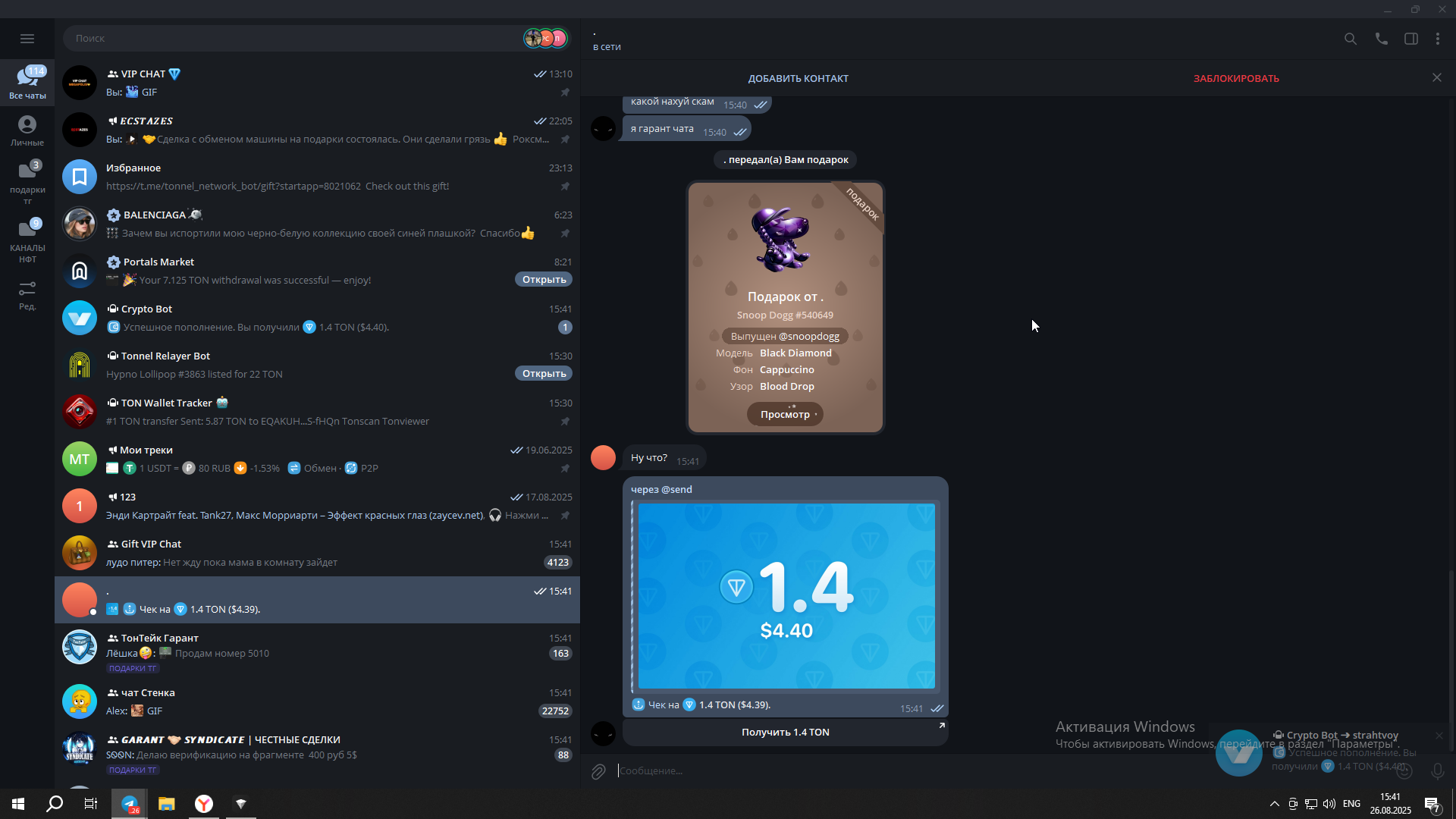Screen dimensions: 1456x819
Task: Open the three-dot chat options menu
Action: coord(1438,39)
